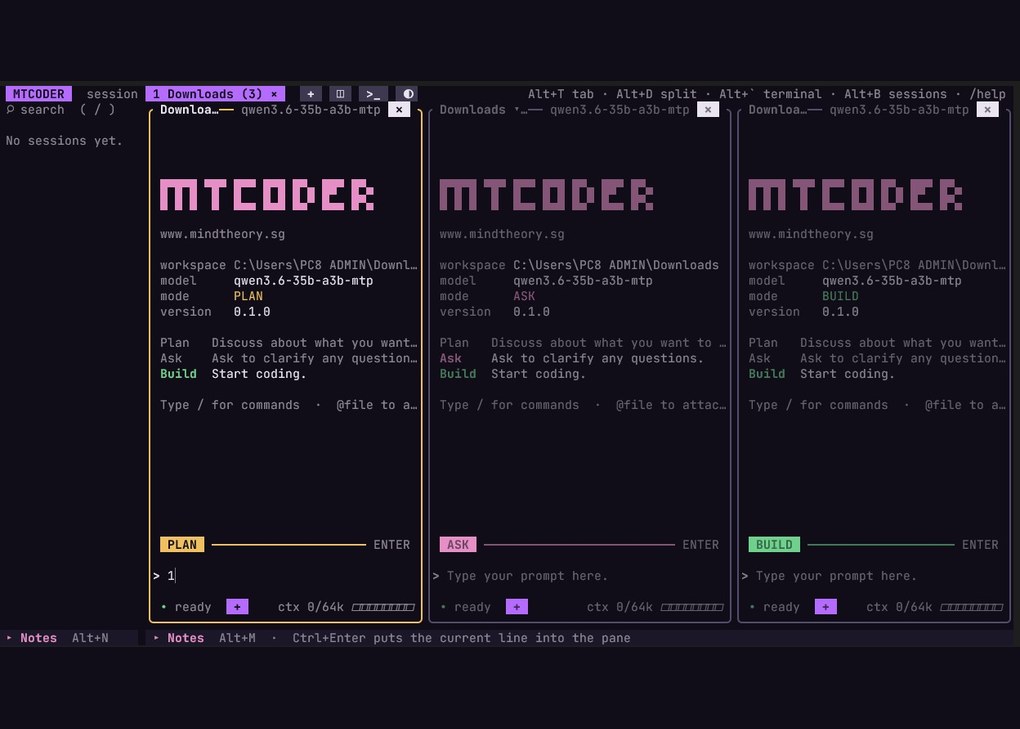
Task: Click ENTER in the PLAN pane
Action: tap(392, 544)
